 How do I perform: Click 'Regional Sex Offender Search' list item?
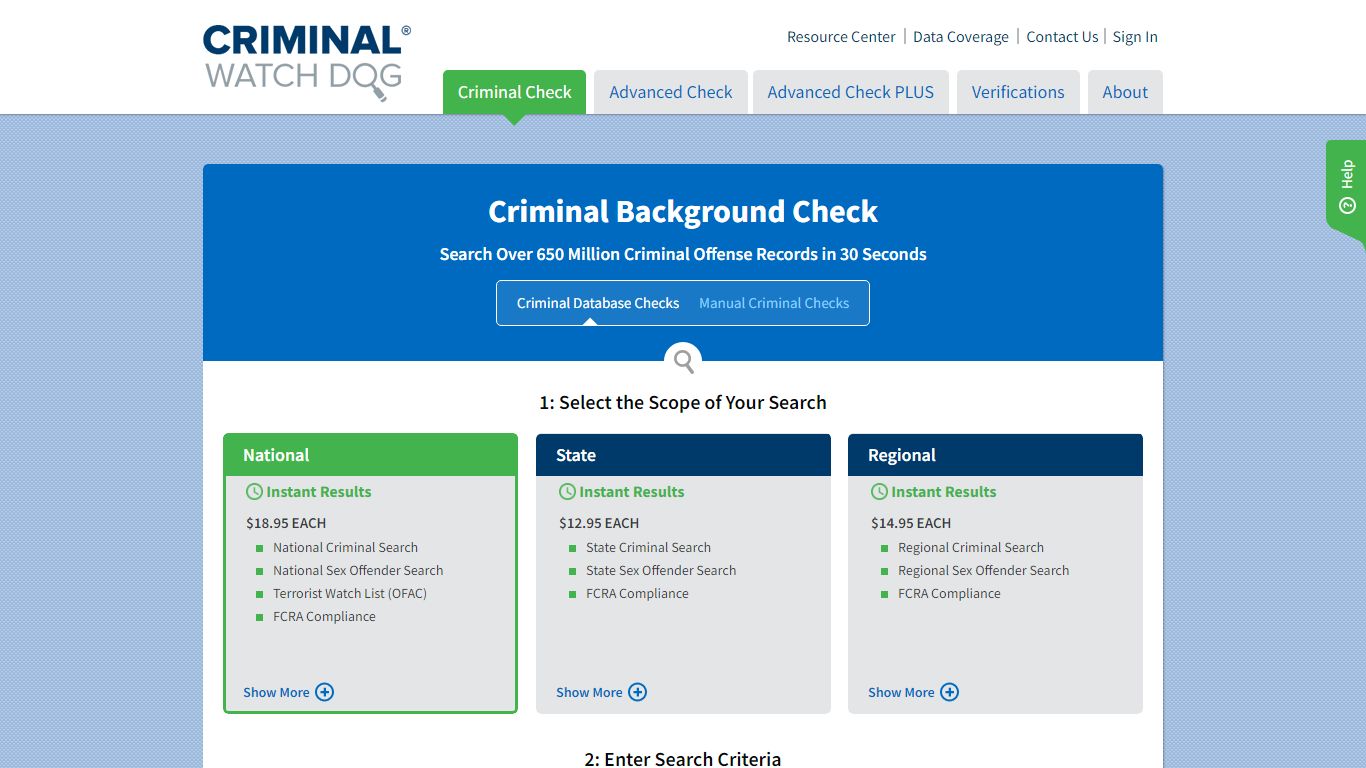(984, 570)
